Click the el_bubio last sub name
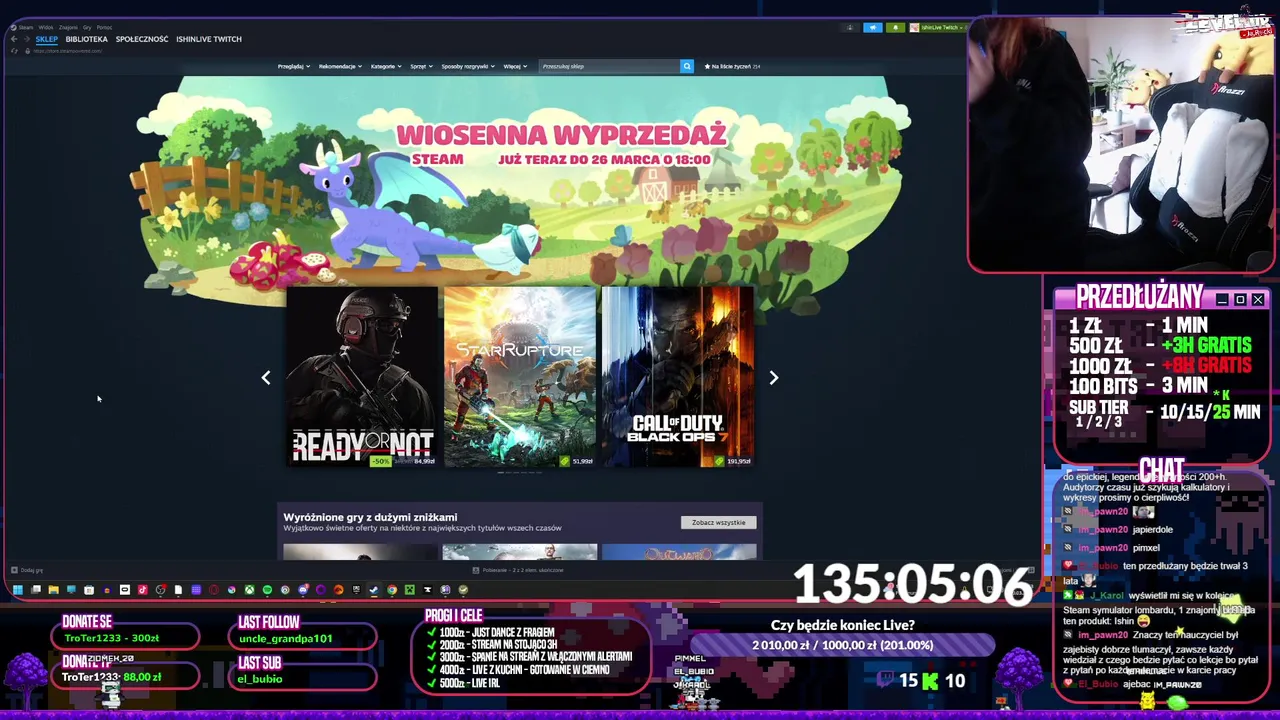The image size is (1280, 720). point(260,679)
